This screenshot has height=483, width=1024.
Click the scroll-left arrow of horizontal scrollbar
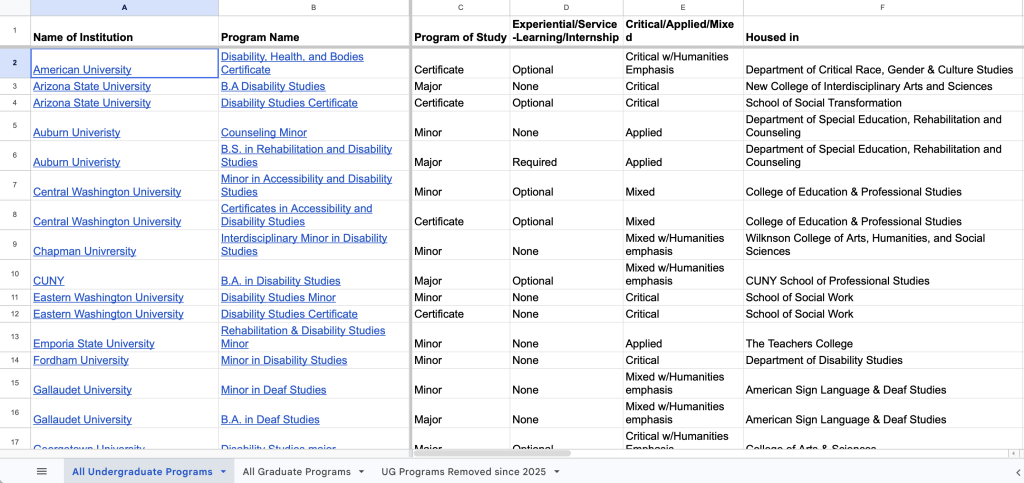[1012, 453]
